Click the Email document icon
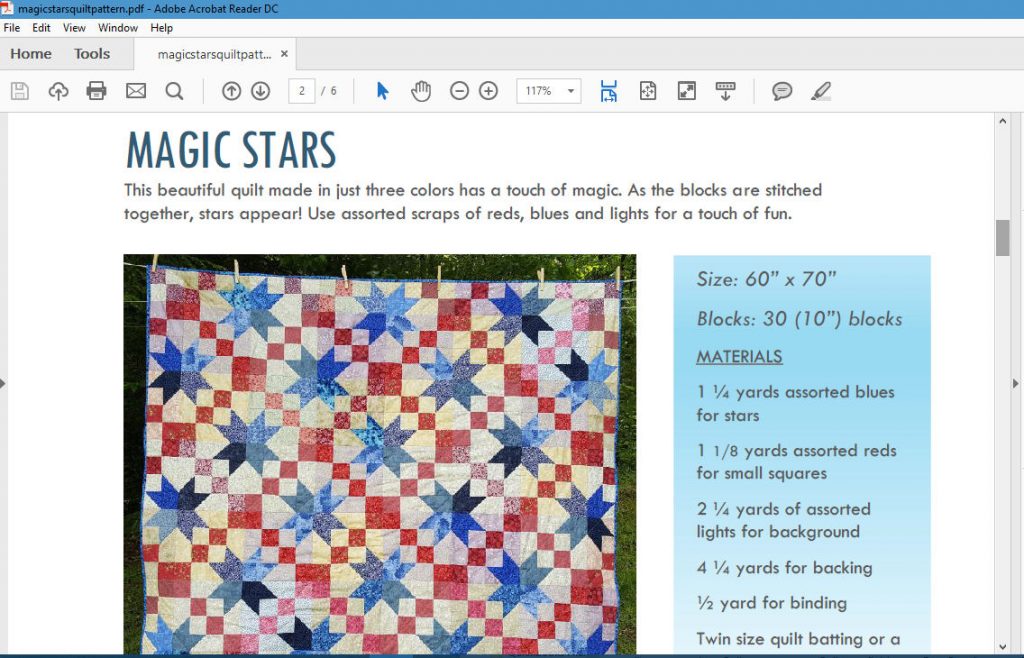The height and width of the screenshot is (658, 1024). pyautogui.click(x=135, y=90)
